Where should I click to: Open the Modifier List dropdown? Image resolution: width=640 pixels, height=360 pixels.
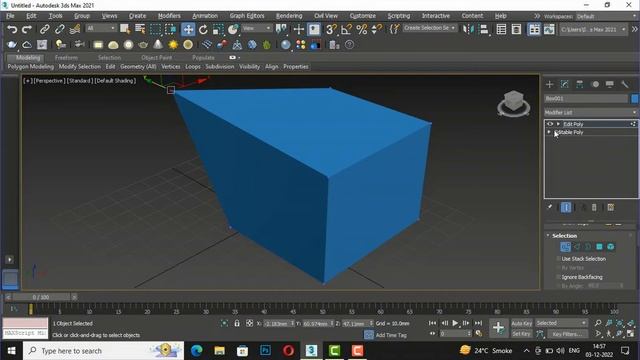[591, 112]
